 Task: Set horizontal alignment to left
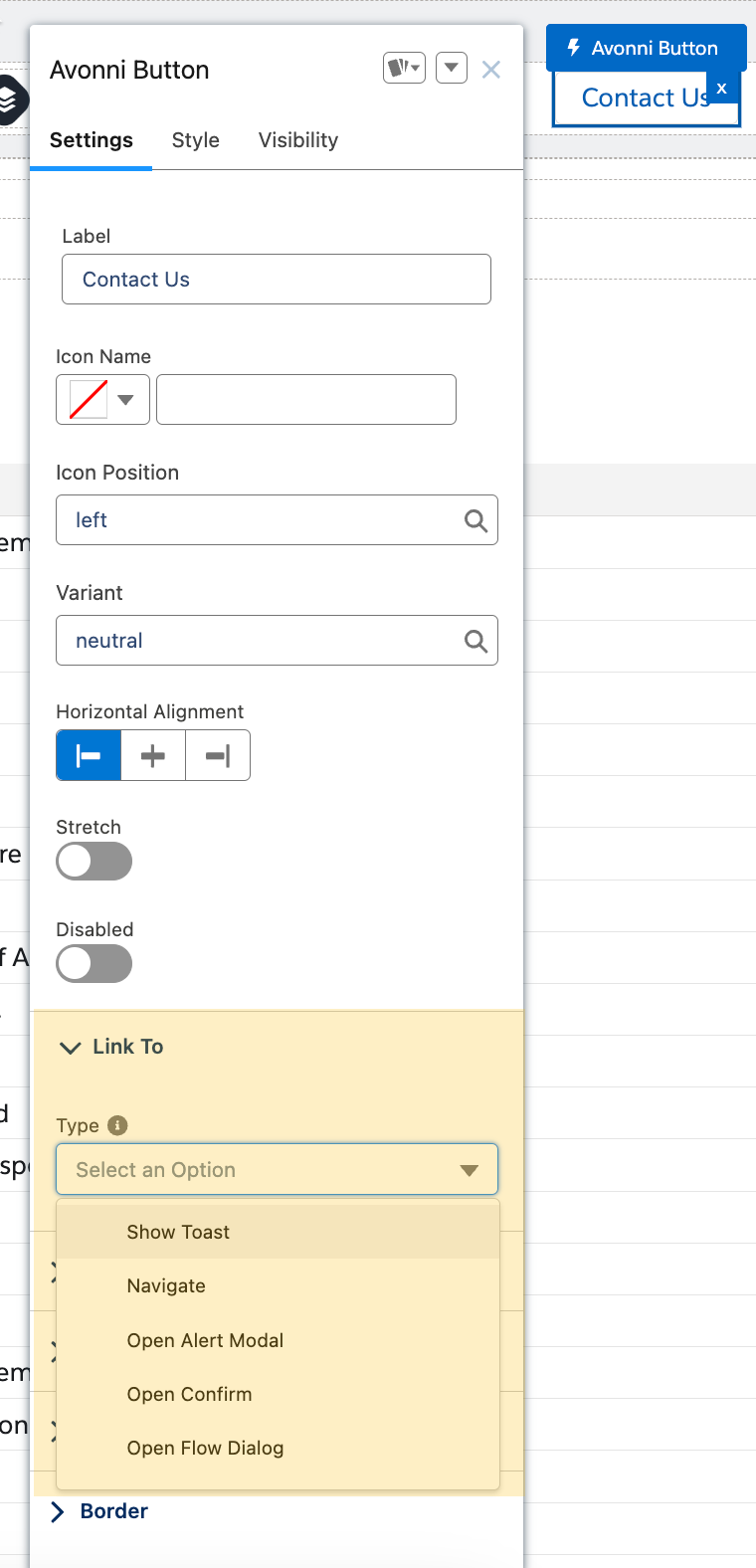(89, 756)
